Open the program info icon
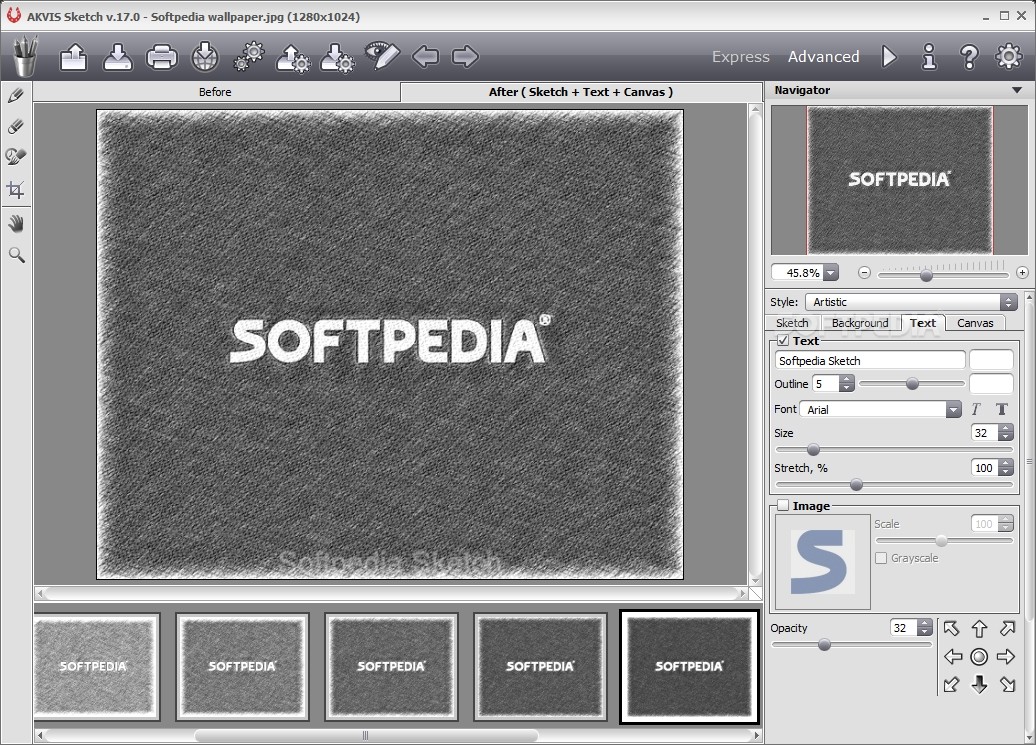This screenshot has width=1036, height=745. 929,57
